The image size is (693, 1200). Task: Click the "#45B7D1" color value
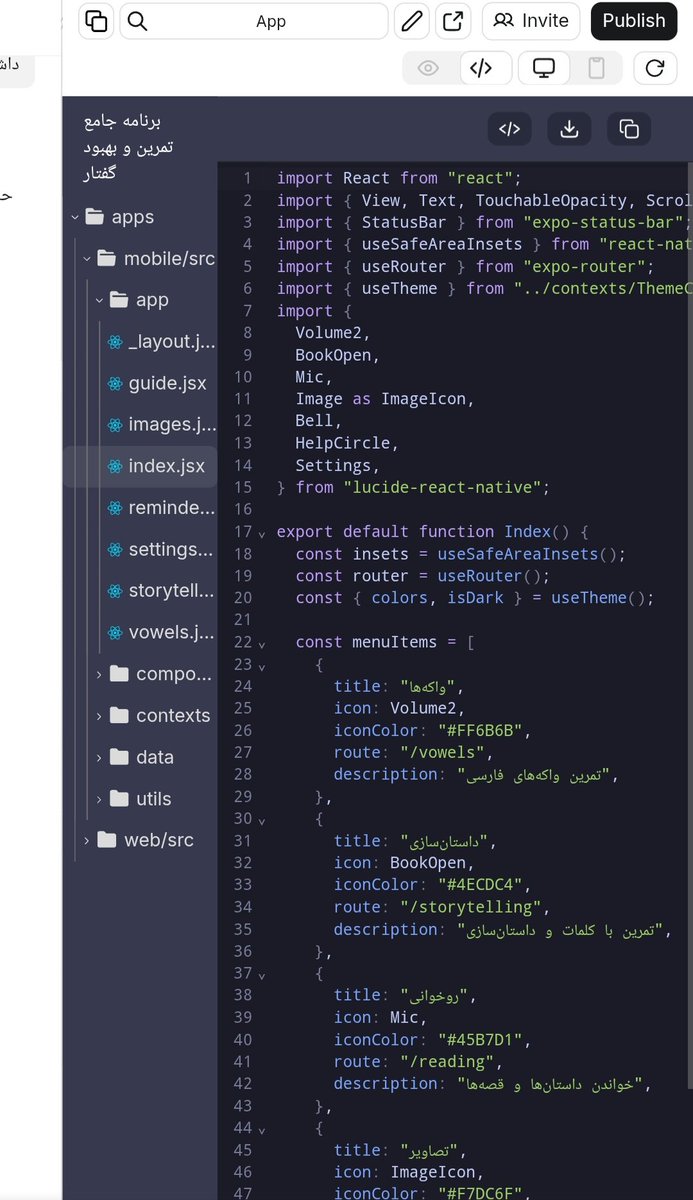tap(481, 1039)
